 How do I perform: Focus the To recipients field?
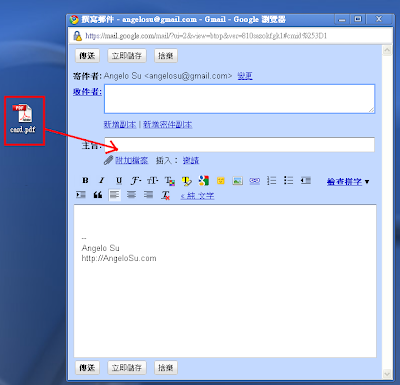point(239,99)
